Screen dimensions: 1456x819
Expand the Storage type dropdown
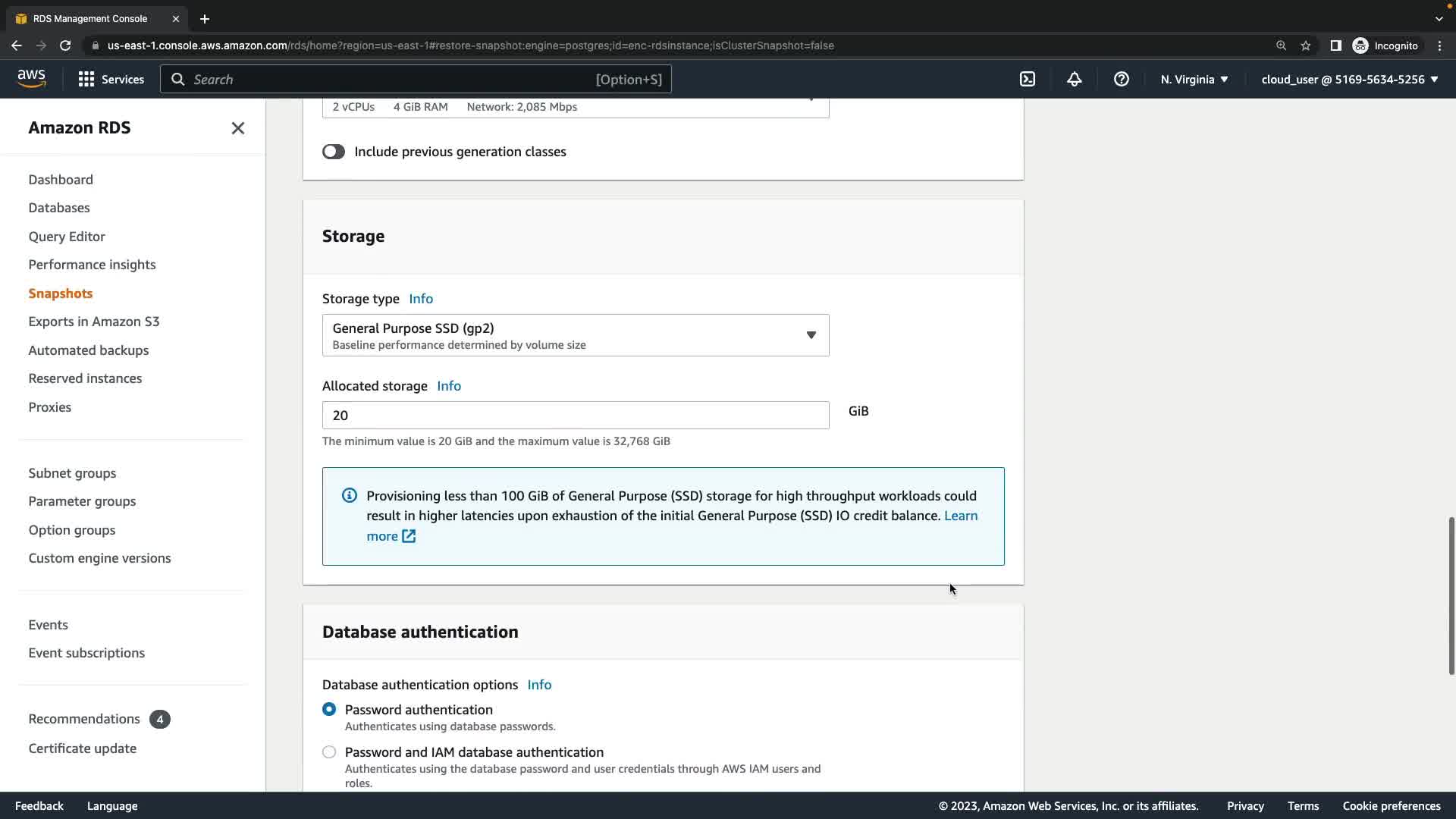pos(575,335)
